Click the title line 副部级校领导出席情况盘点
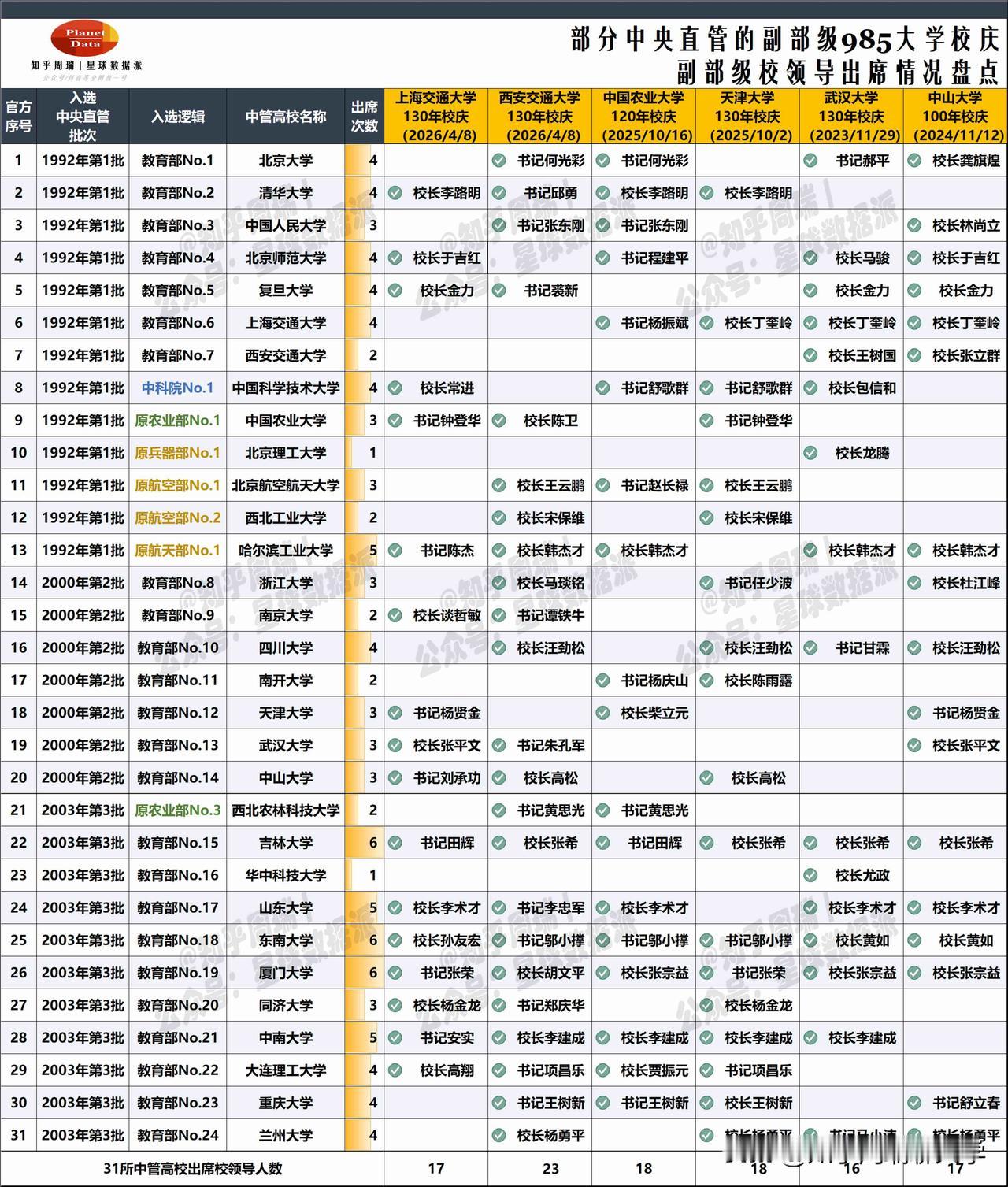Screen dimensions: 1008x1187 (x=837, y=72)
